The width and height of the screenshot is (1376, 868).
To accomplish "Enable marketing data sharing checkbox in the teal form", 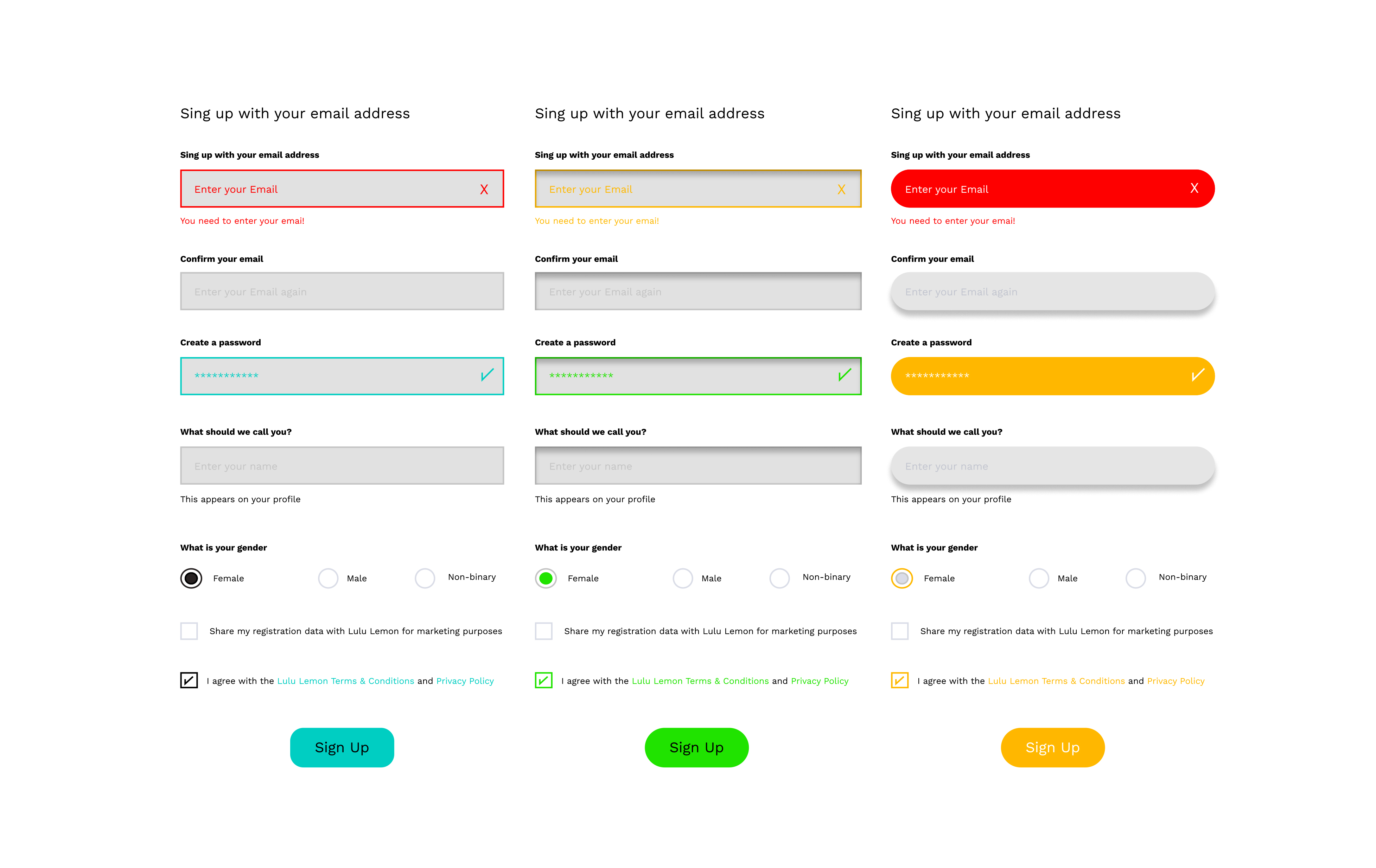I will [189, 631].
